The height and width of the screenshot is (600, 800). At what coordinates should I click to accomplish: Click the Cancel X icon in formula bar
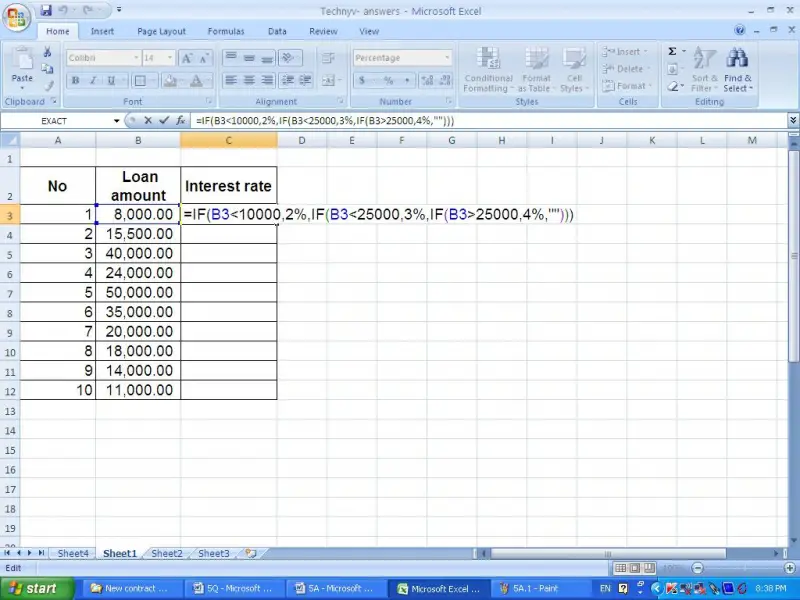[148, 120]
